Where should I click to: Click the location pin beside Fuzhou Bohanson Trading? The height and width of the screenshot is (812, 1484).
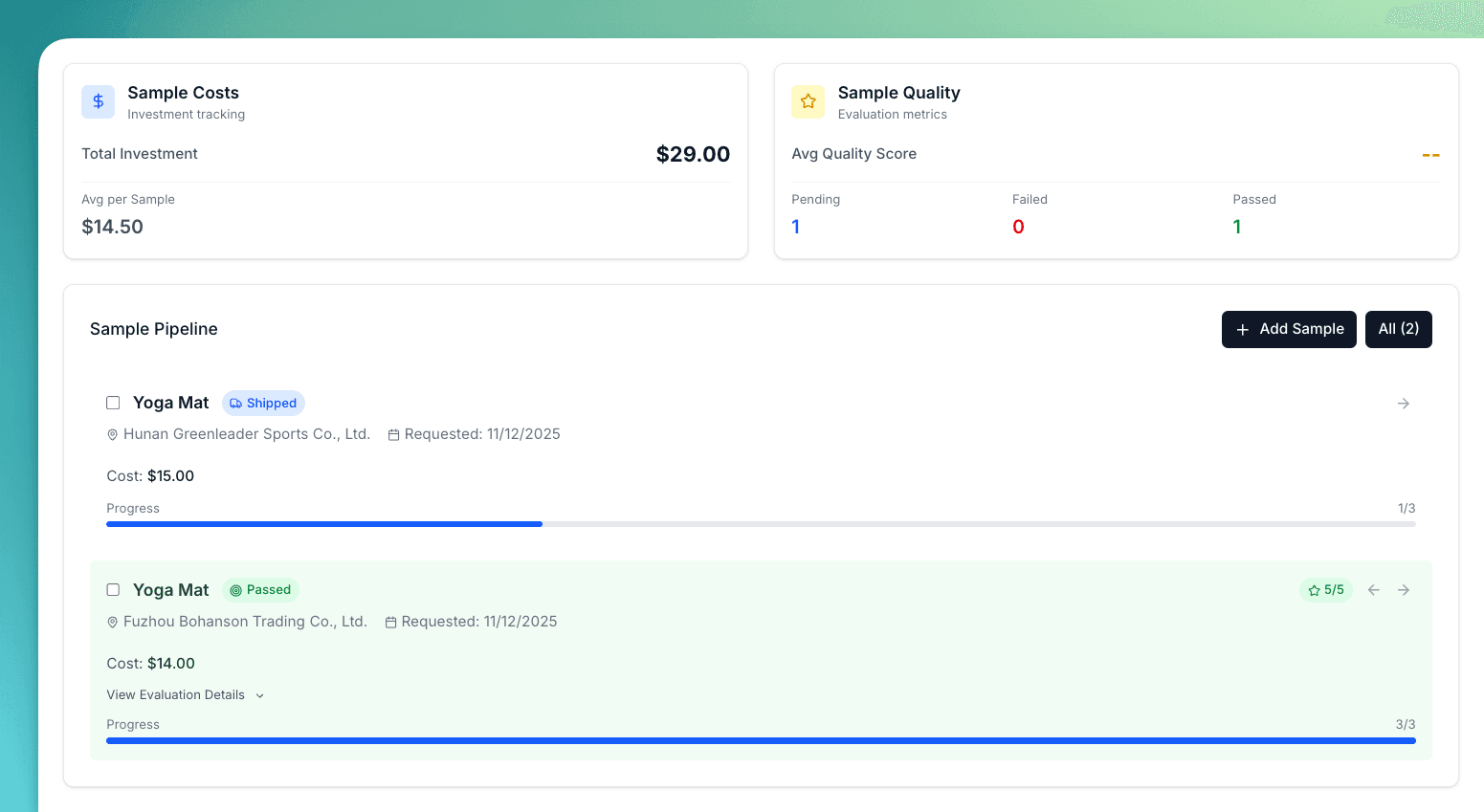pos(111,622)
